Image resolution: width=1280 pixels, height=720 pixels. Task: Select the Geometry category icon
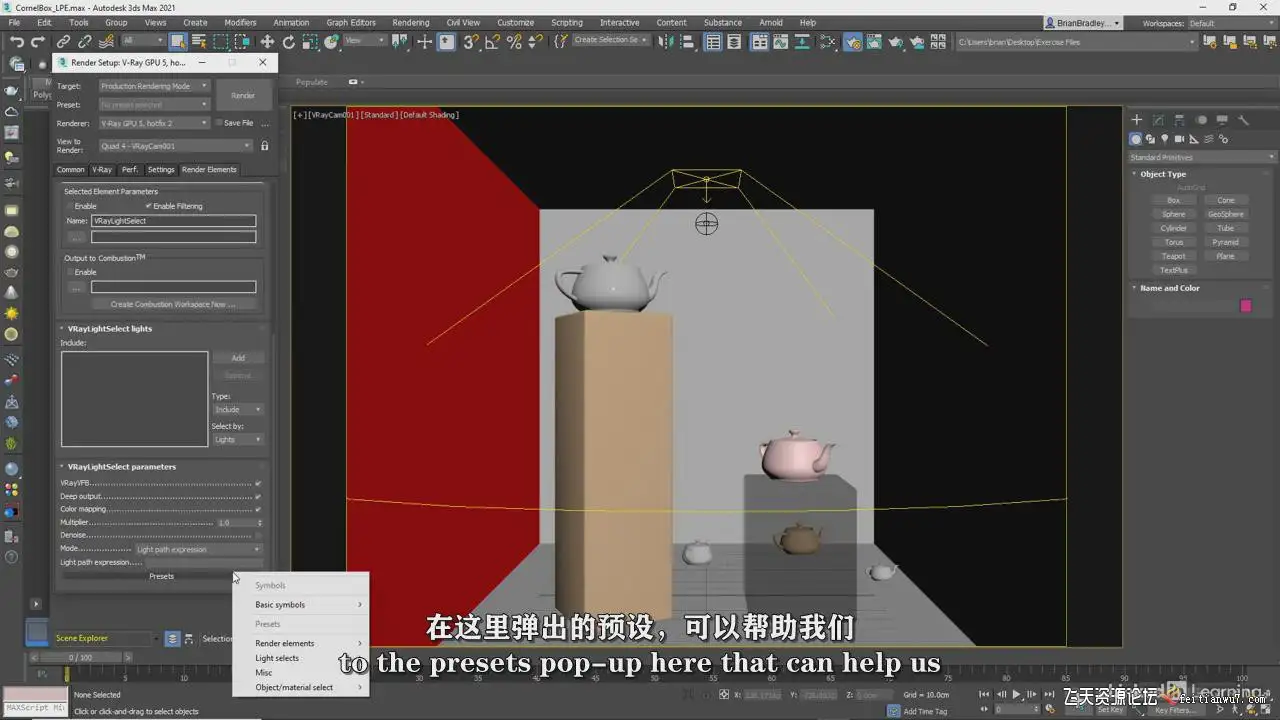pos(1136,139)
